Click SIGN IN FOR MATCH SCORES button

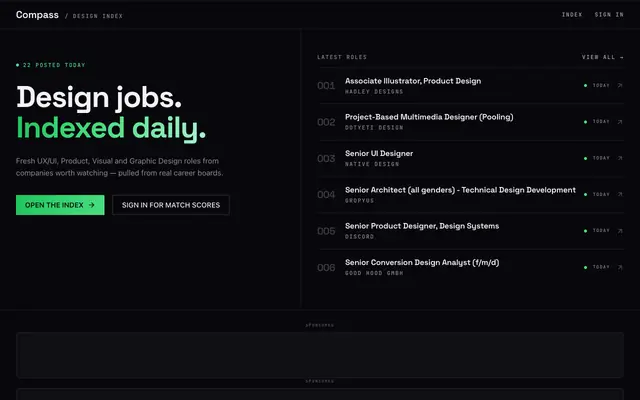coord(171,205)
